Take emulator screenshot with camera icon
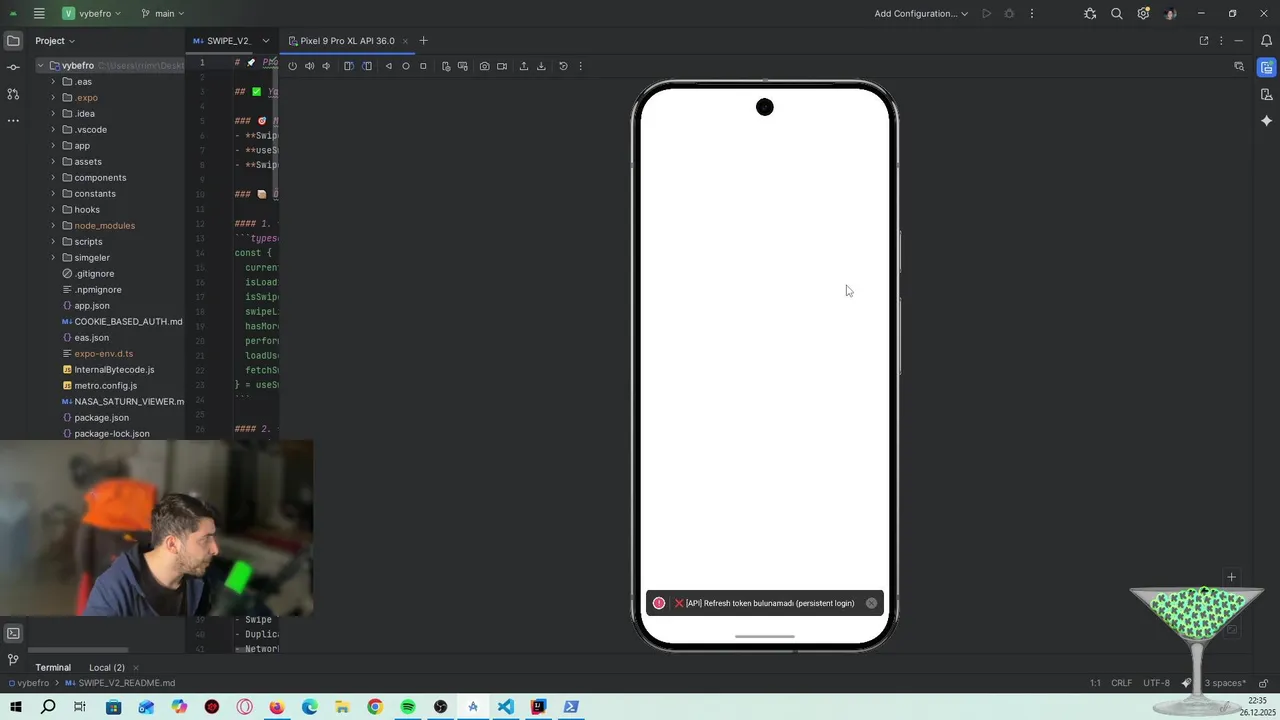The height and width of the screenshot is (720, 1280). [484, 66]
